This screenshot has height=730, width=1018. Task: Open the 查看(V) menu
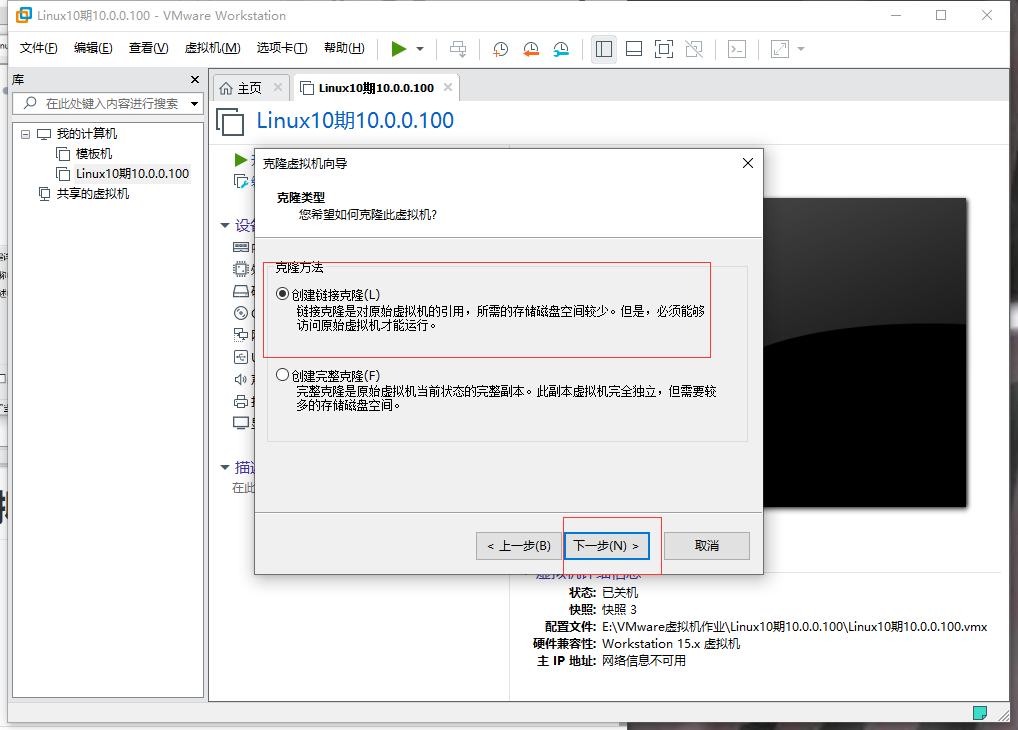coord(149,48)
